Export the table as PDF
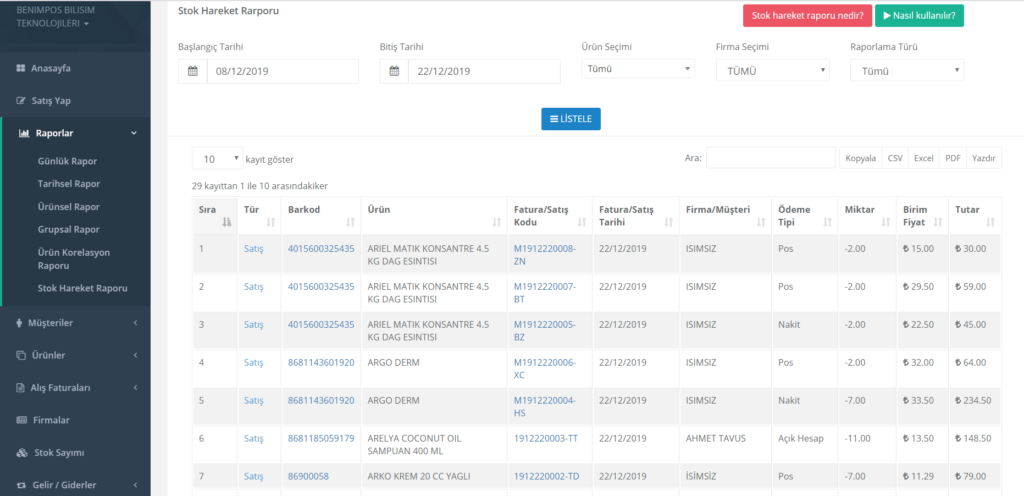The image size is (1024, 496). click(953, 158)
